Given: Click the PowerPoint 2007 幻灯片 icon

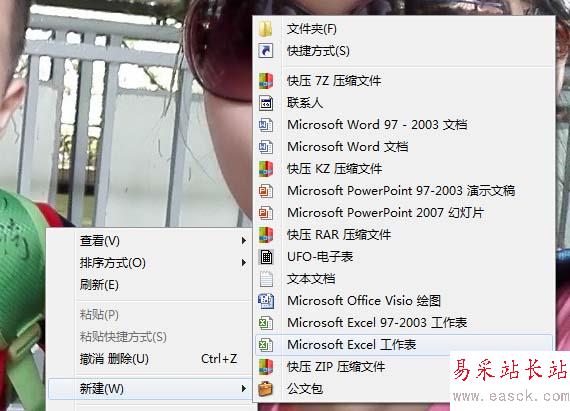Looking at the screenshot, I should click(x=266, y=213).
